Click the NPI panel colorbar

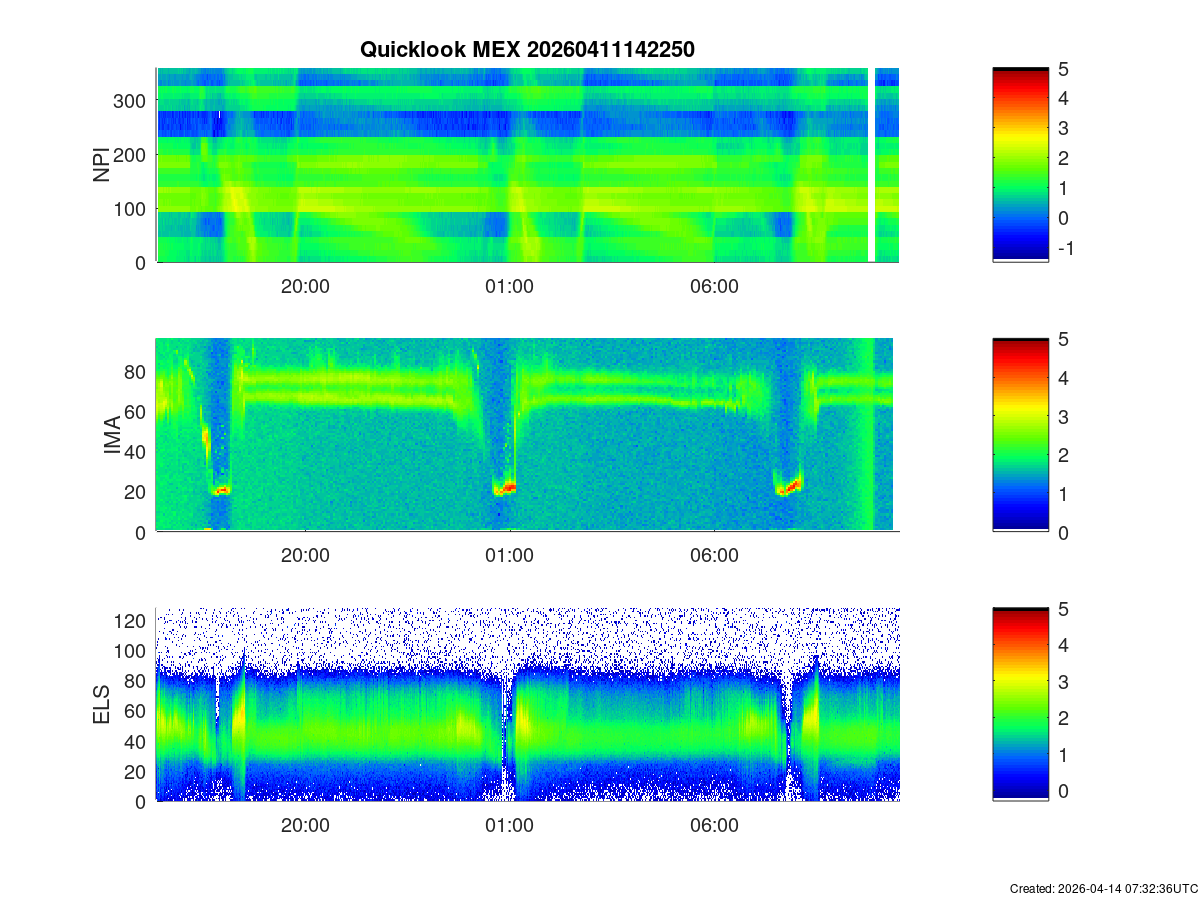coord(1020,165)
